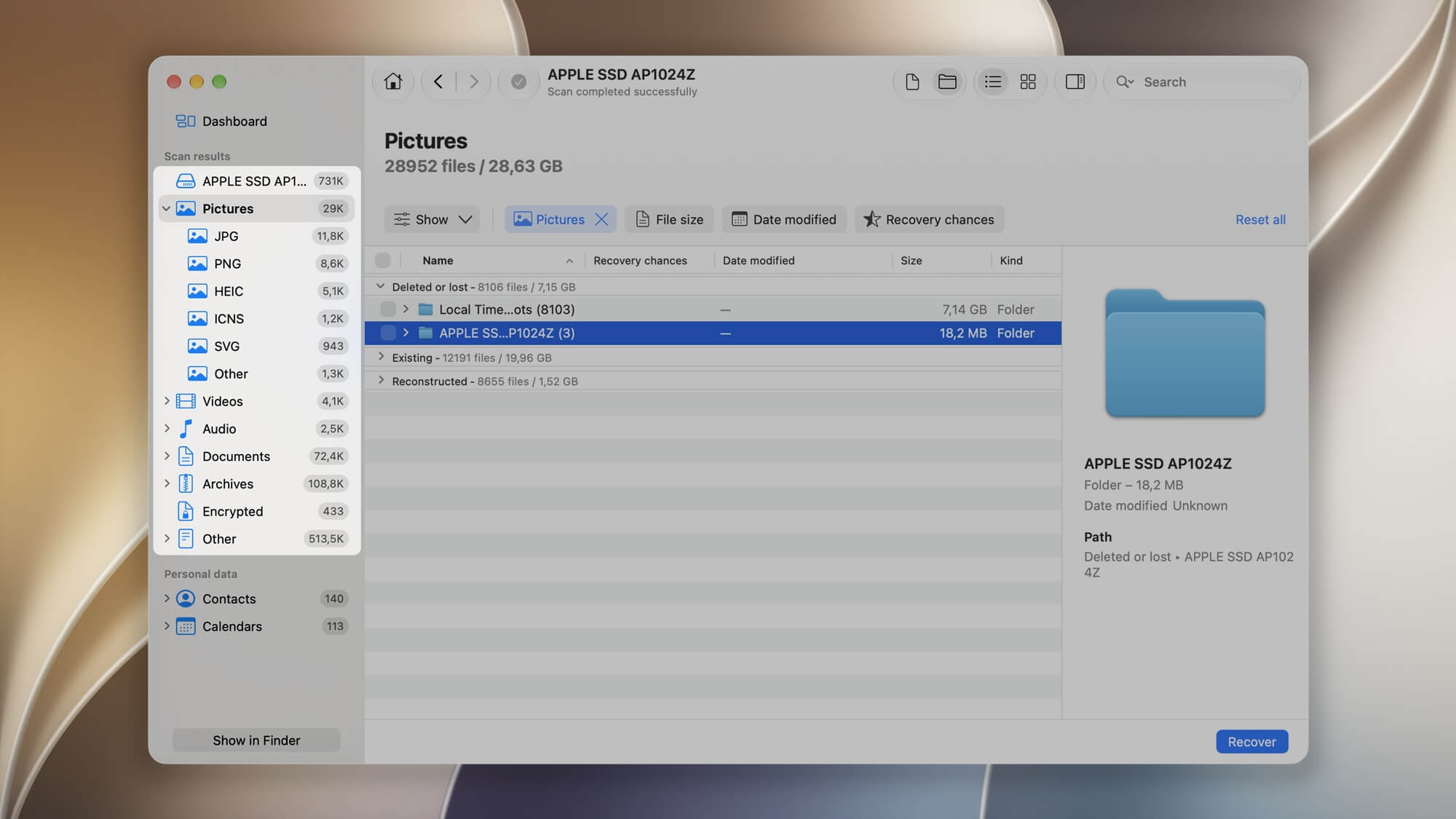Navigate back with the left arrow
1456x819 pixels.
click(x=438, y=82)
